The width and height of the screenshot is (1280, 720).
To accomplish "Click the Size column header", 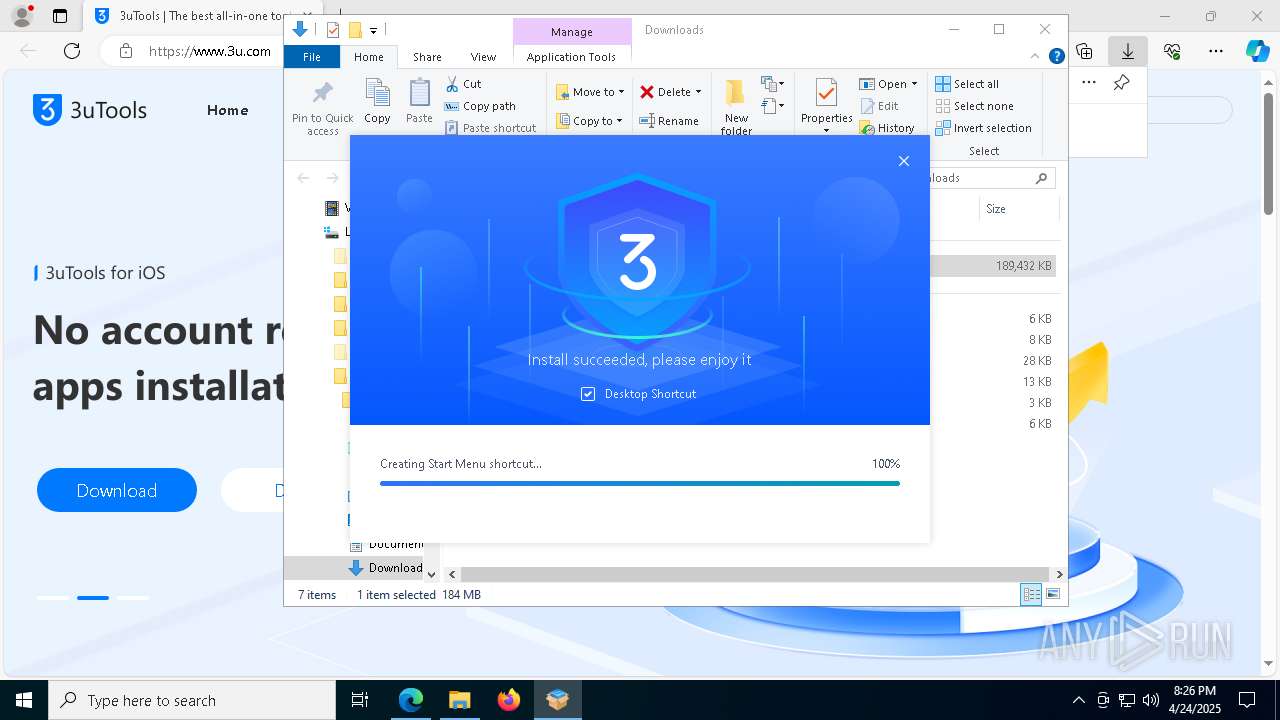I will click(x=995, y=209).
